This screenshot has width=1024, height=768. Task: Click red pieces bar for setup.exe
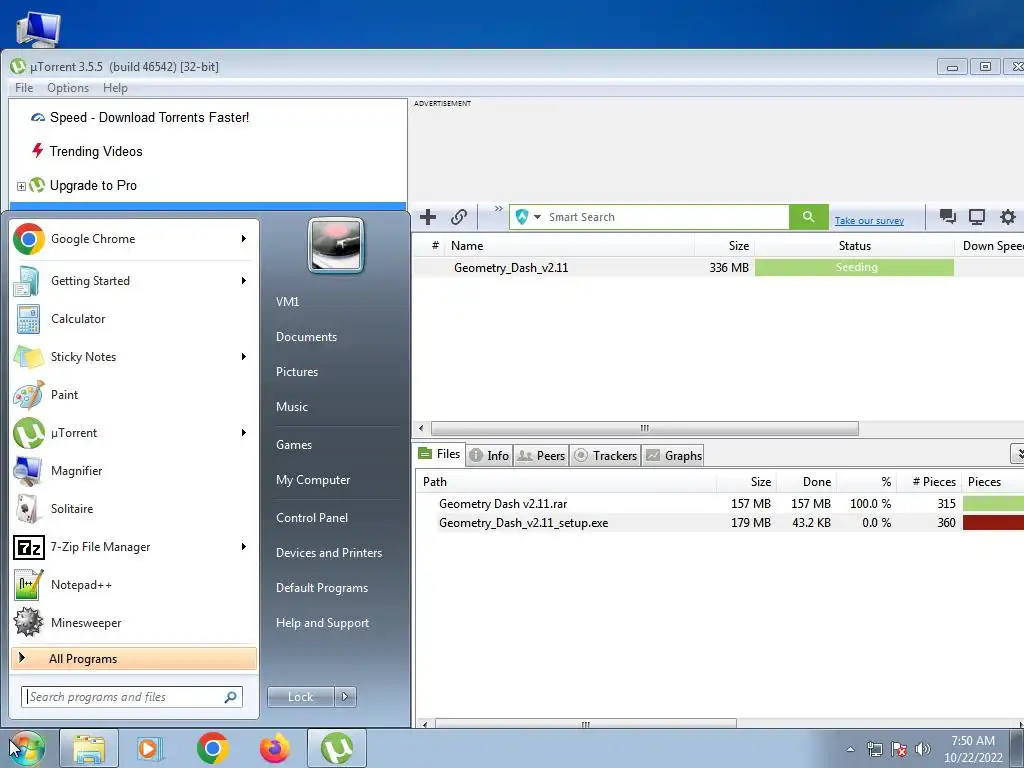(993, 522)
